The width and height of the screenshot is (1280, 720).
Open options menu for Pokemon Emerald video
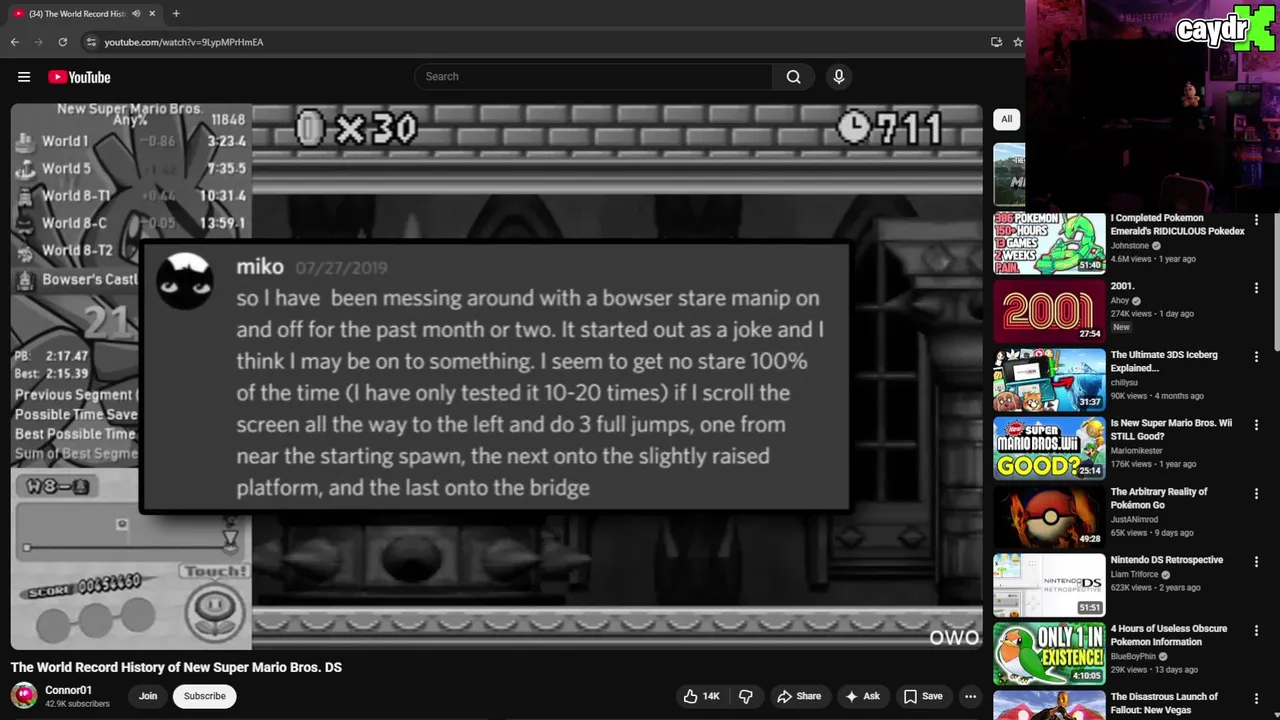pyautogui.click(x=1256, y=220)
